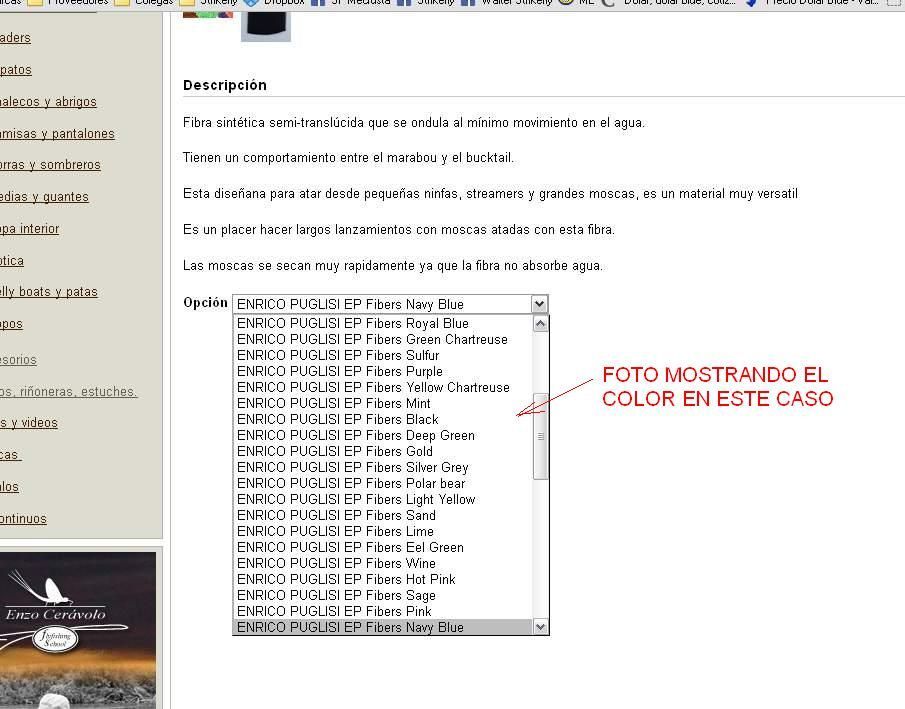Choose EP Fibers Hot Pink option
This screenshot has height=709, width=905.
pyautogui.click(x=383, y=579)
